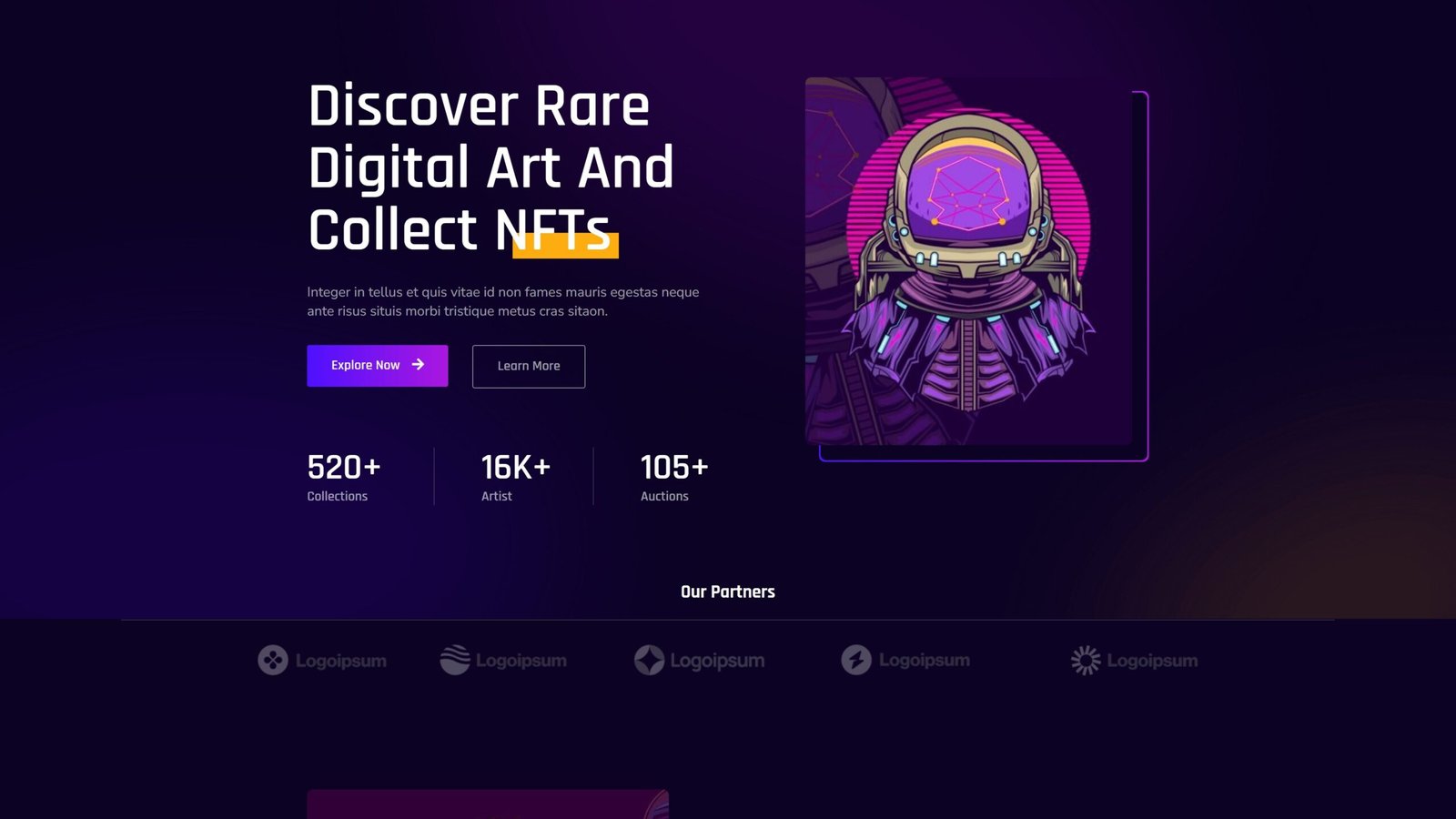The image size is (1456, 819).
Task: Select the astronaut NFT artwork image
Action: click(968, 261)
